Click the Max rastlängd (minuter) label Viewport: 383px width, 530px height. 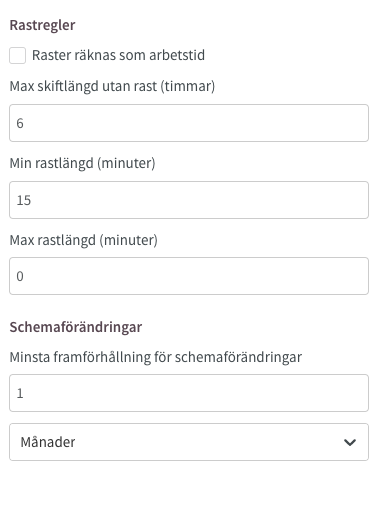[x=83, y=240]
